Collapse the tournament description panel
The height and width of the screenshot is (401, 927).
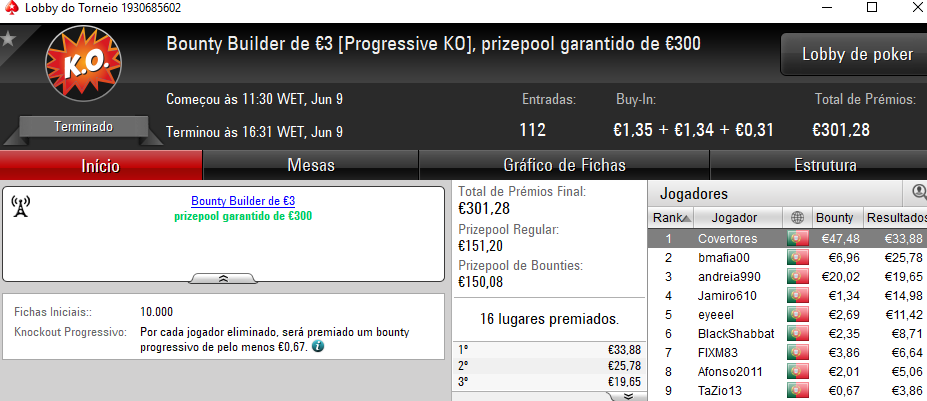click(x=223, y=279)
